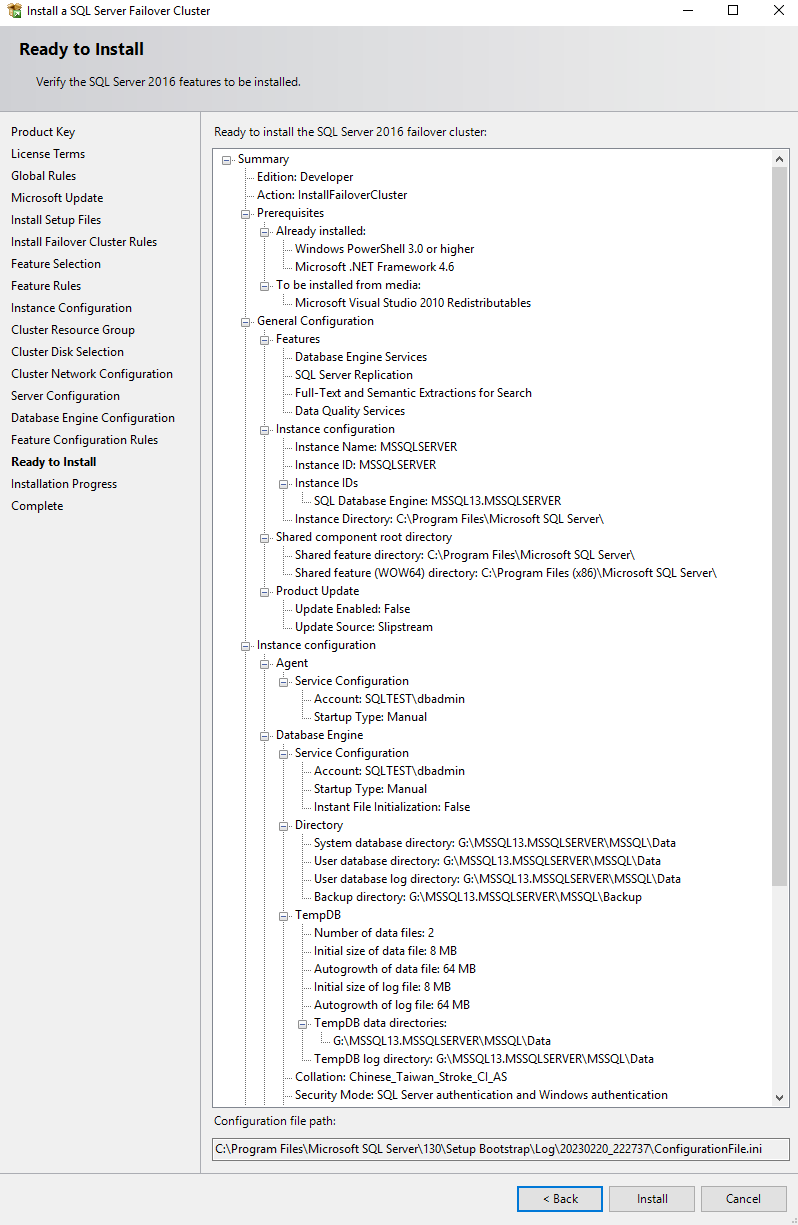
Task: Select the Edition: Developer row
Action: pyautogui.click(x=305, y=177)
